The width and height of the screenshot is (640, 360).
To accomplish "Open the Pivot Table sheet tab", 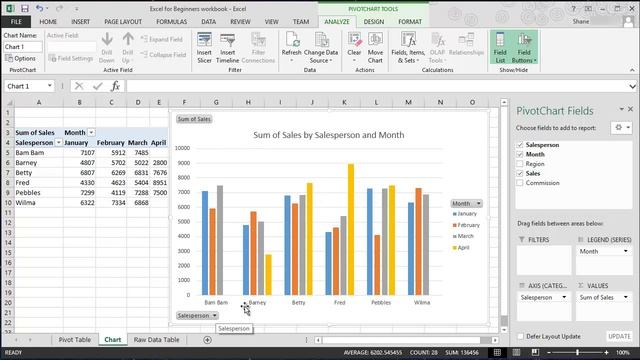I will 75,340.
